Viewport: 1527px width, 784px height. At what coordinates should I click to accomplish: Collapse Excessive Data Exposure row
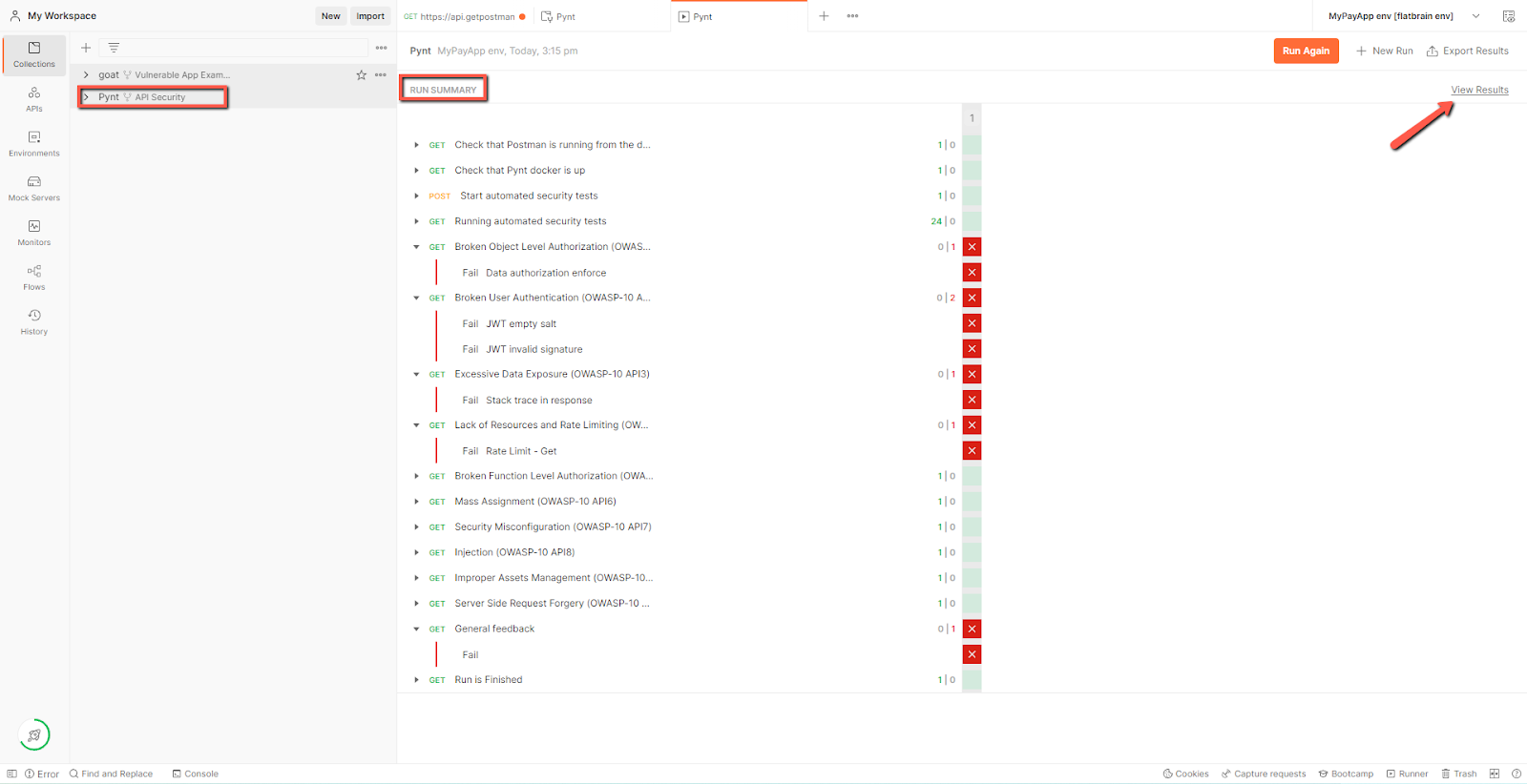tap(416, 374)
